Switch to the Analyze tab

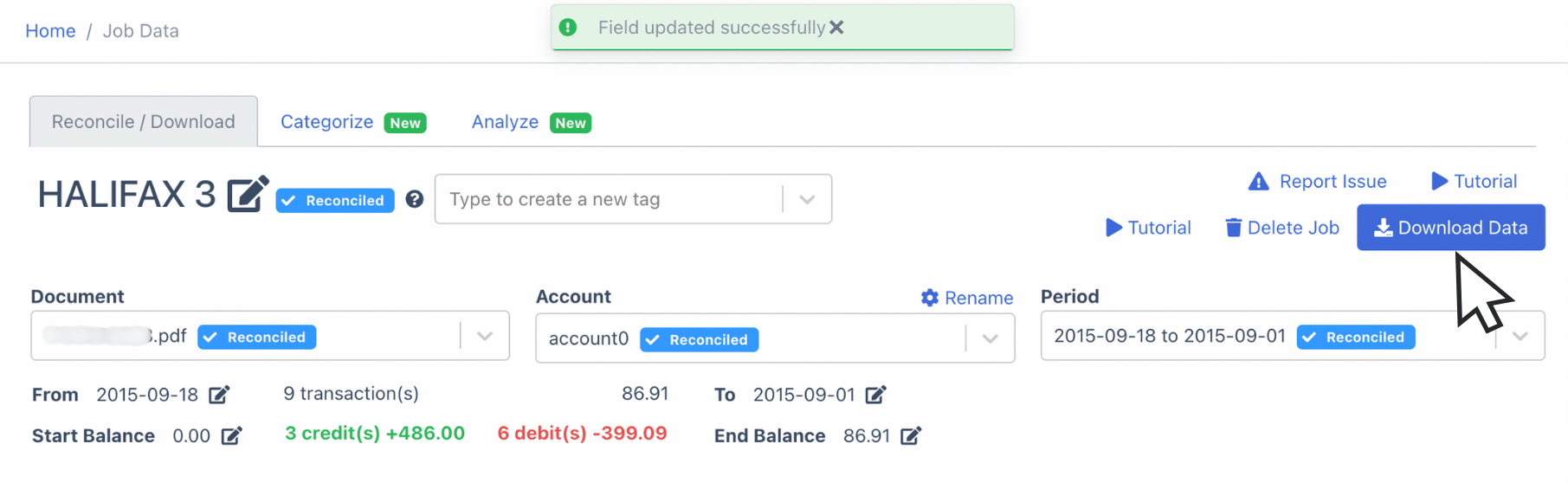pos(505,121)
